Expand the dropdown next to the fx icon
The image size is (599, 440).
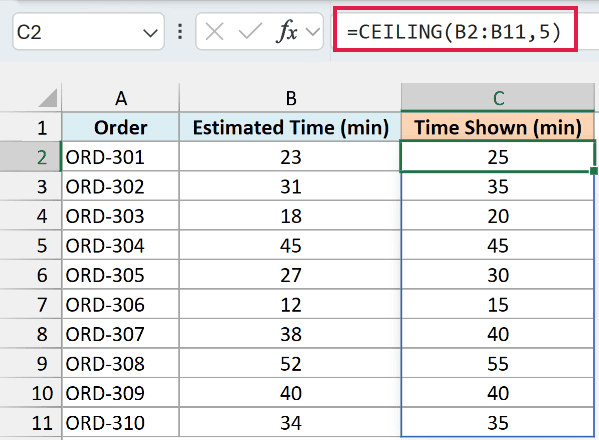point(313,32)
